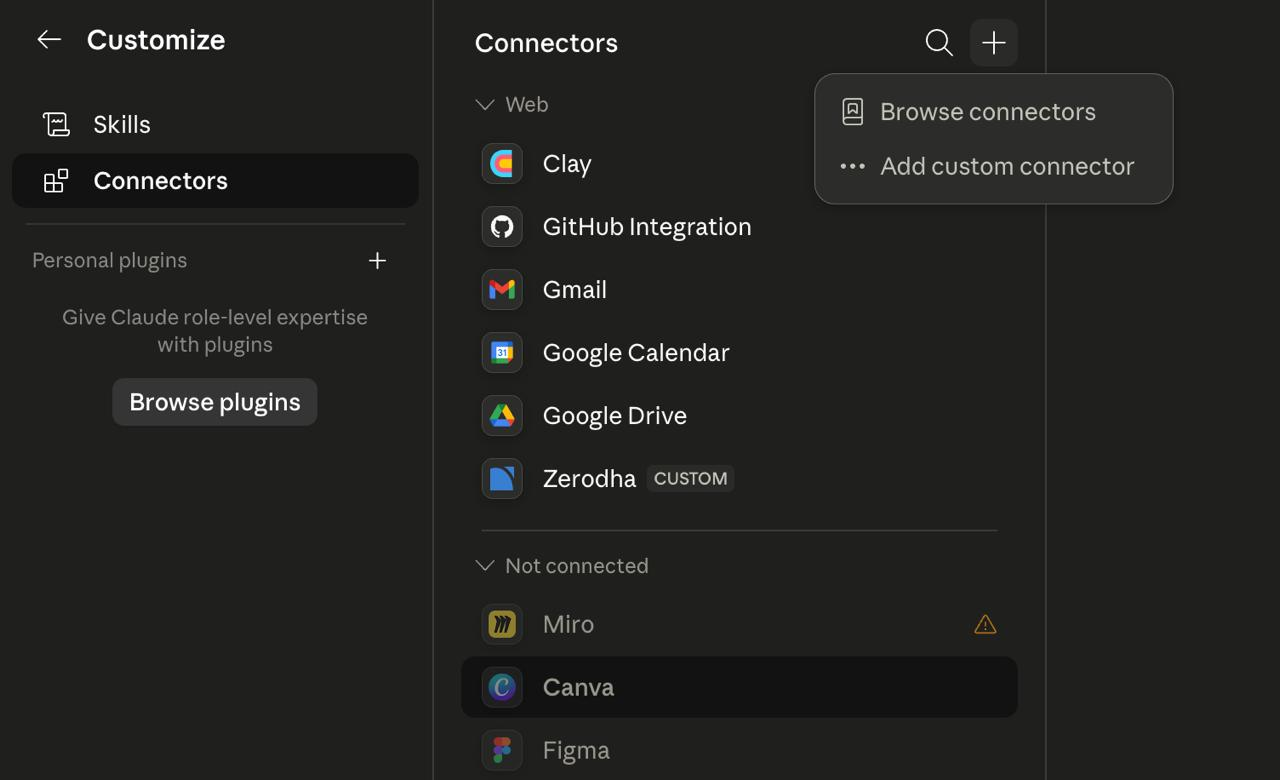Image resolution: width=1280 pixels, height=780 pixels.
Task: Select the Figma connector name
Action: point(576,750)
